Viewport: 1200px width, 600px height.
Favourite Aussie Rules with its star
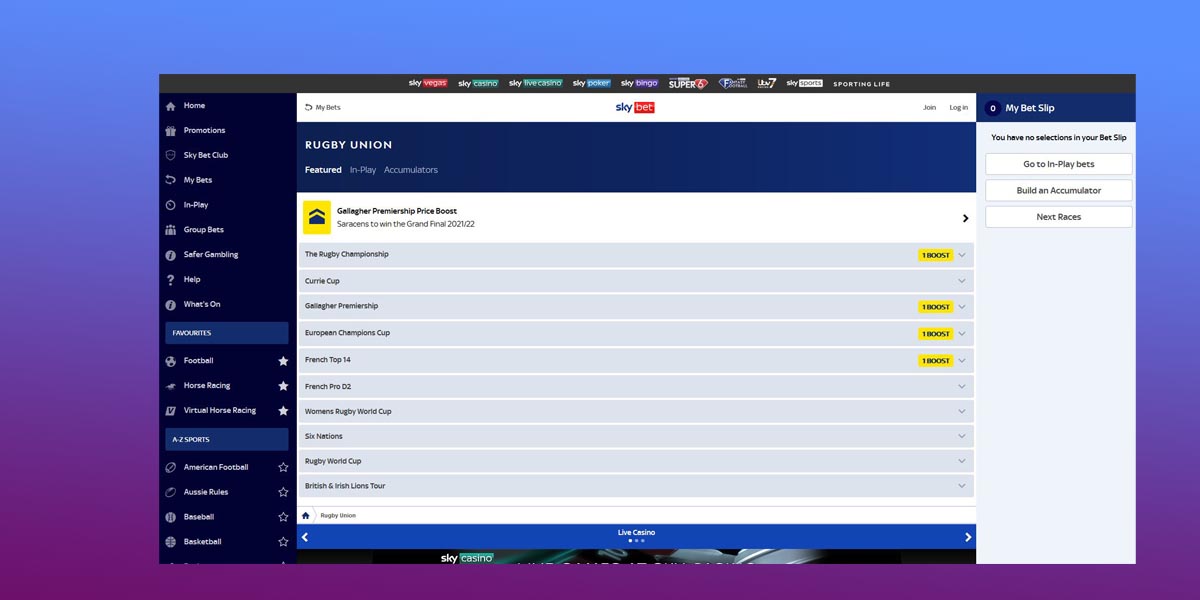pos(283,492)
